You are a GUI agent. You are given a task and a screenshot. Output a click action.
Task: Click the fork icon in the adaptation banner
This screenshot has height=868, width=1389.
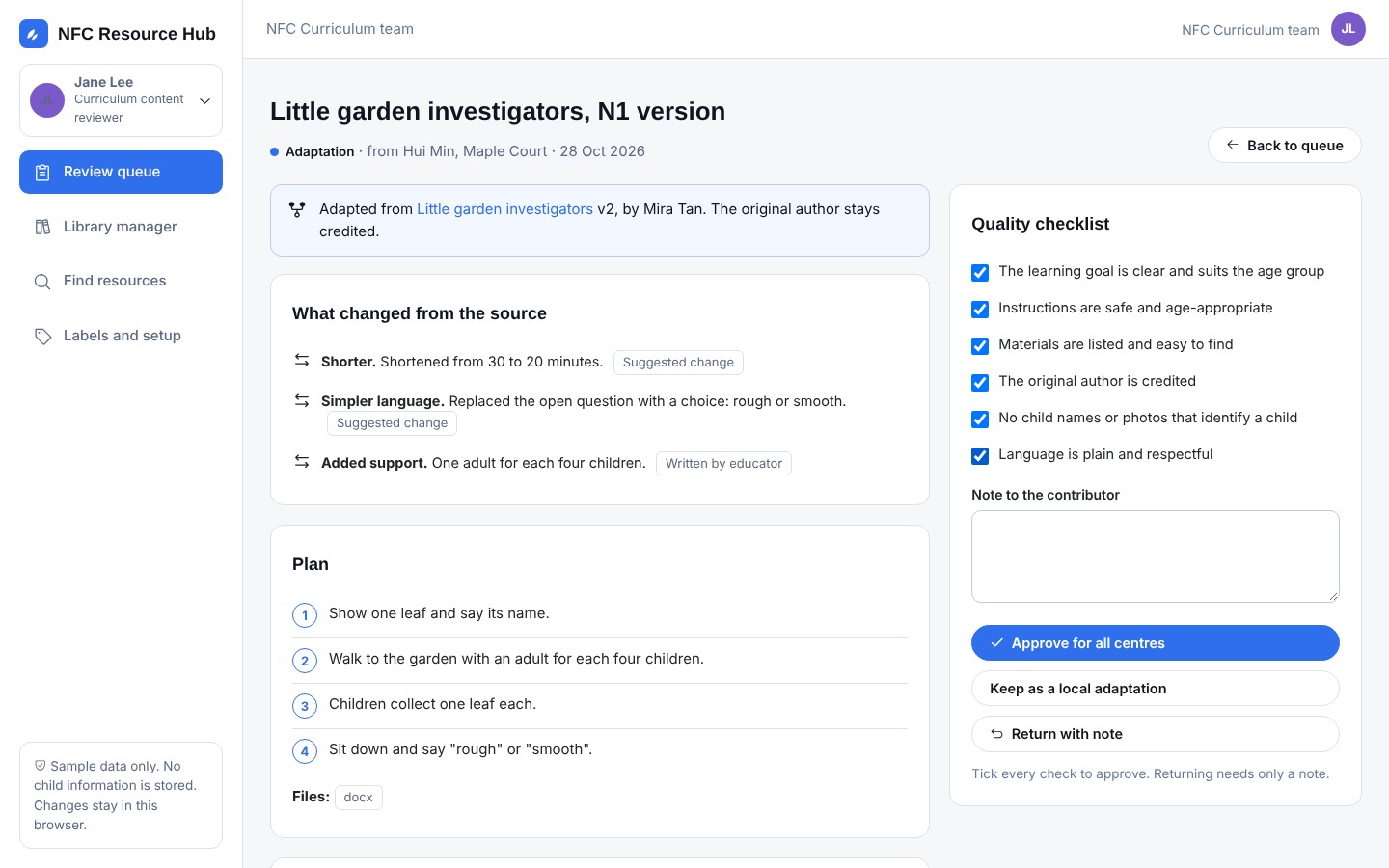point(297,209)
